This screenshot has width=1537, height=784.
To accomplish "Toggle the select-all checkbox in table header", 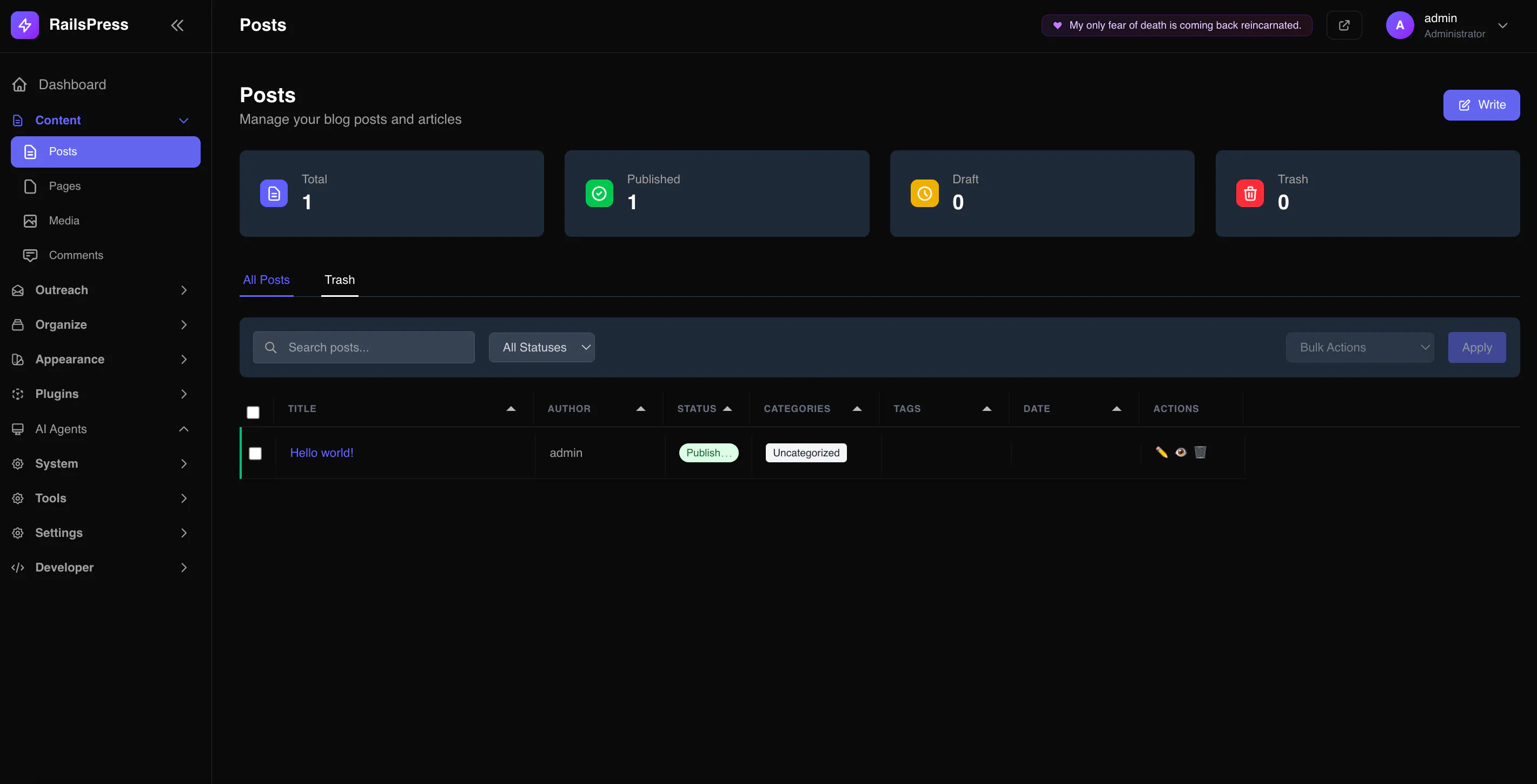I will pos(253,413).
